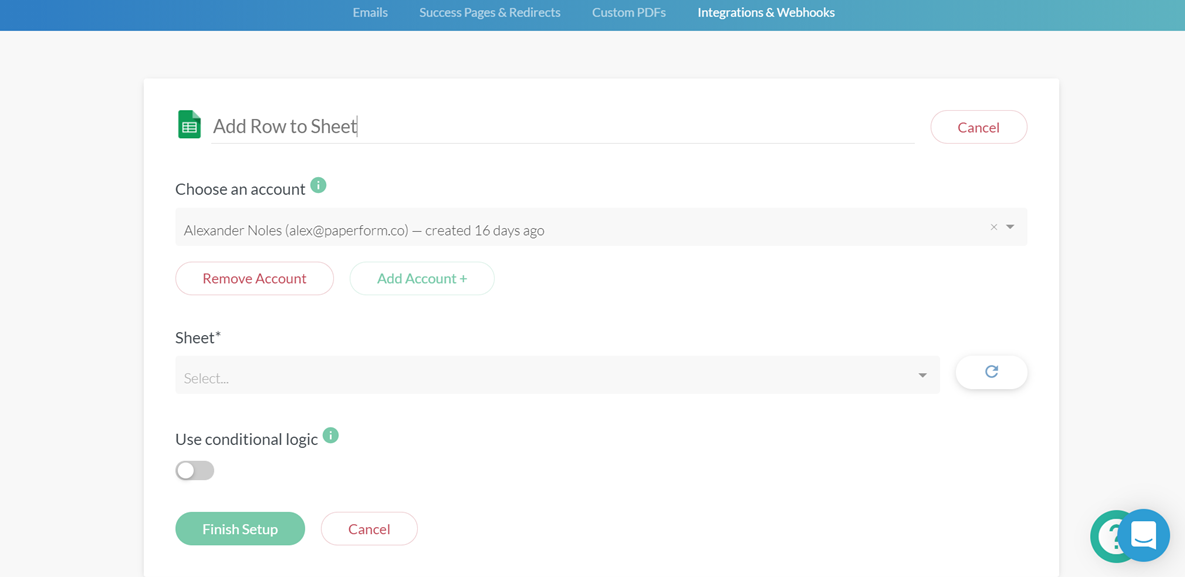The width and height of the screenshot is (1185, 577).
Task: Go to the Custom PDFs tab
Action: click(x=629, y=13)
